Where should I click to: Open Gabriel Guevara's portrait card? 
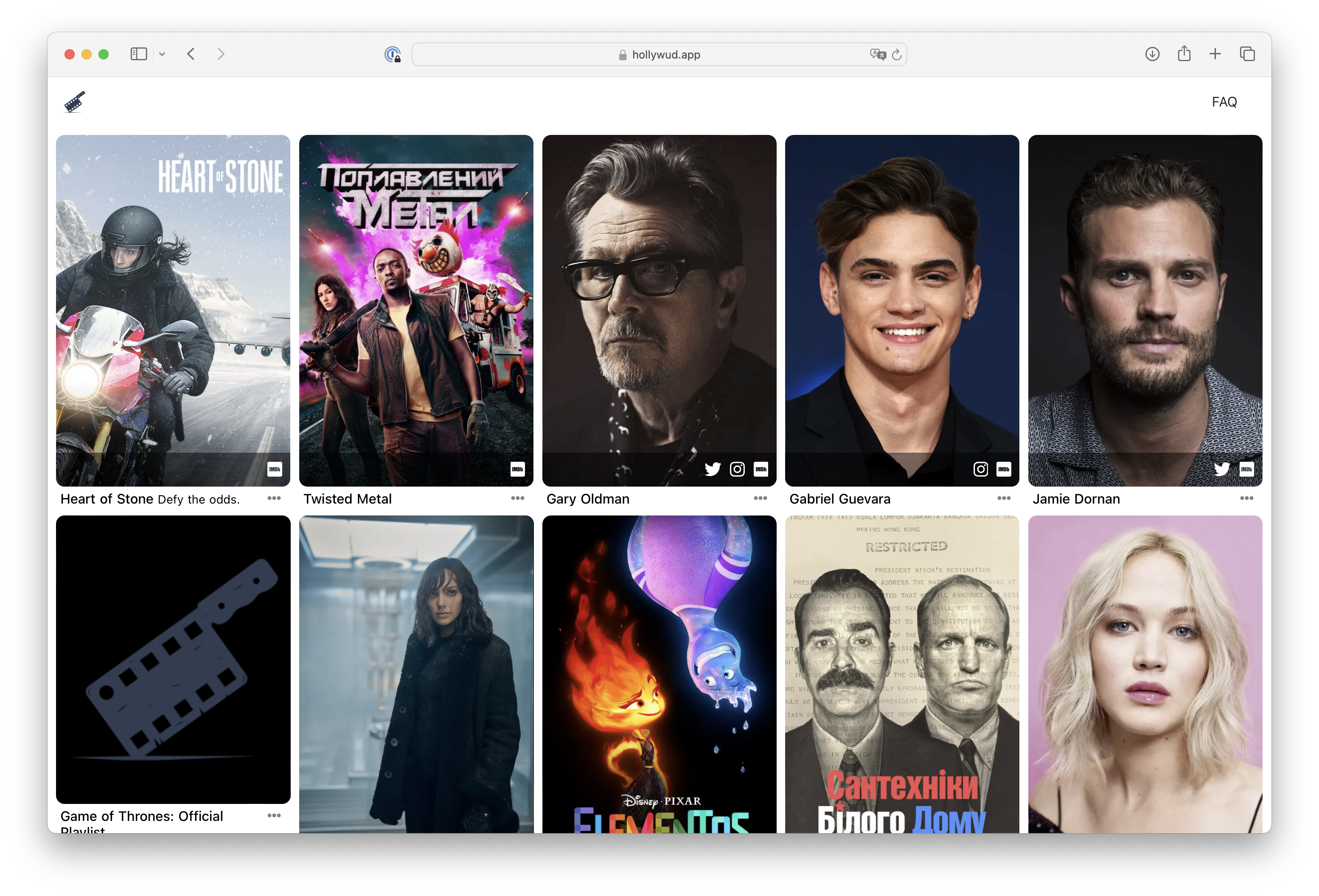pyautogui.click(x=902, y=311)
